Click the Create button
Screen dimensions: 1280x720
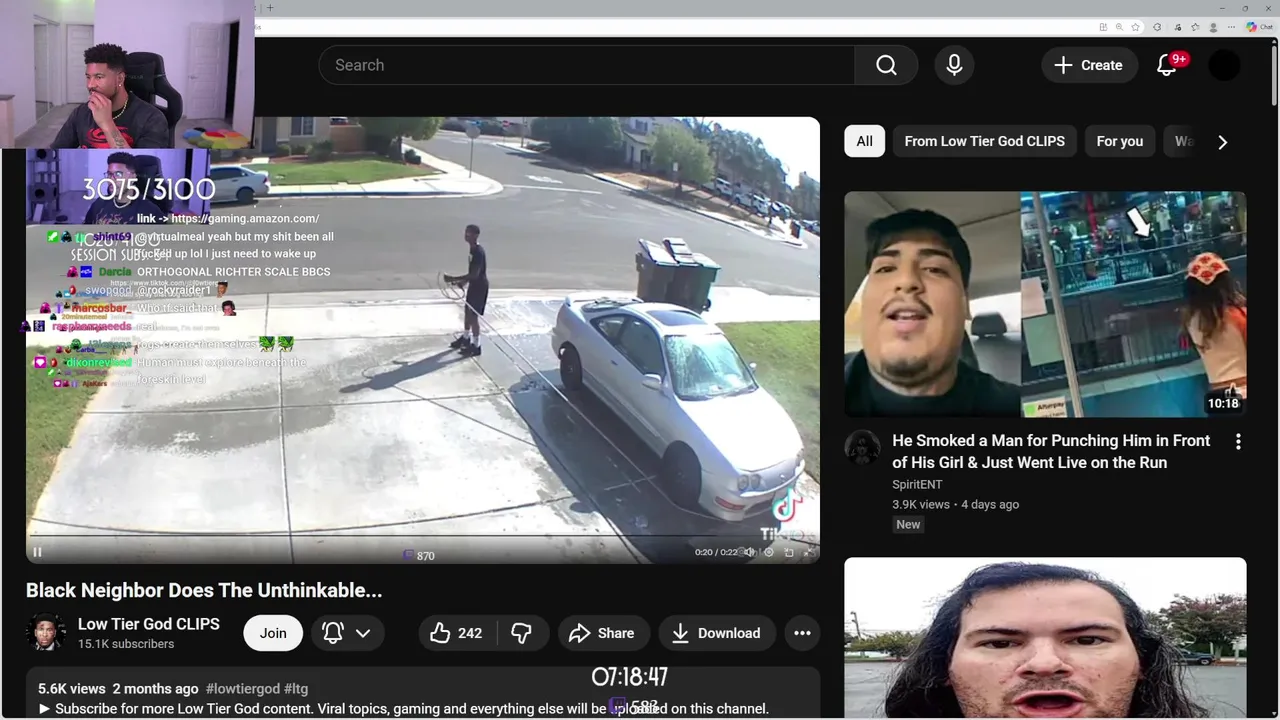pyautogui.click(x=1089, y=65)
